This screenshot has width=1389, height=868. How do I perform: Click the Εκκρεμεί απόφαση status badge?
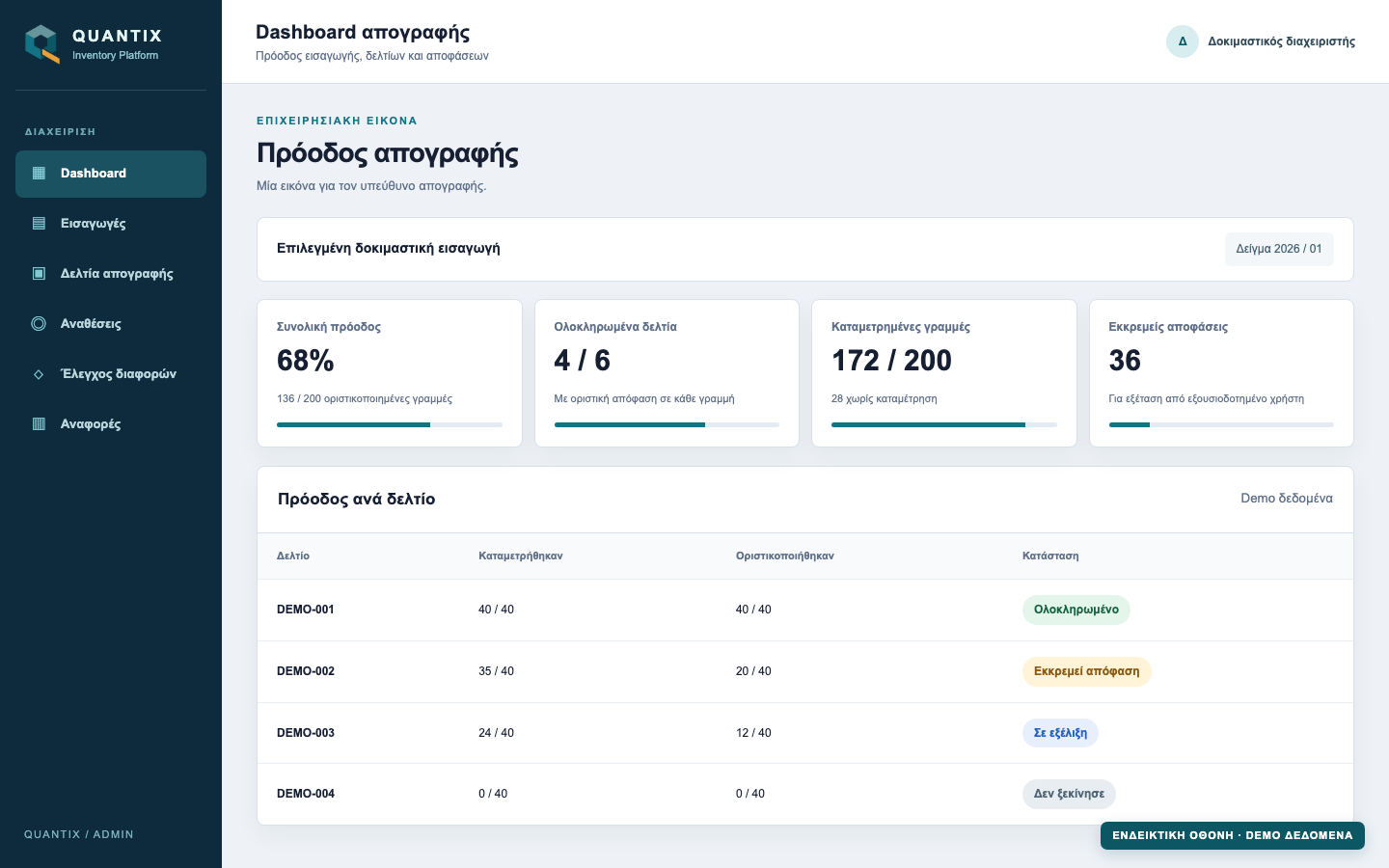1086,671
